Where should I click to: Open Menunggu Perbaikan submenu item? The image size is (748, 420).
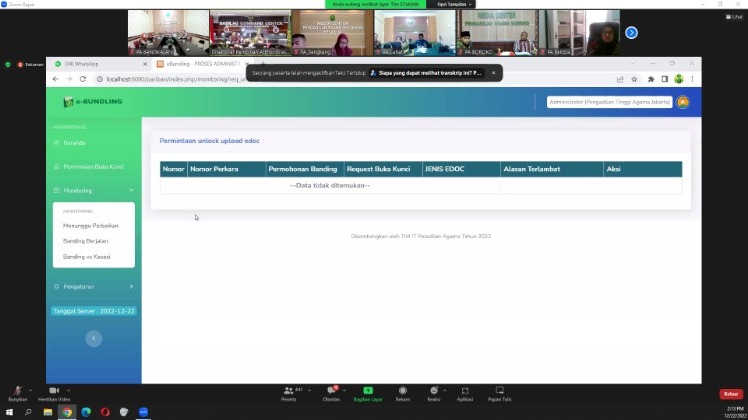tap(91, 226)
